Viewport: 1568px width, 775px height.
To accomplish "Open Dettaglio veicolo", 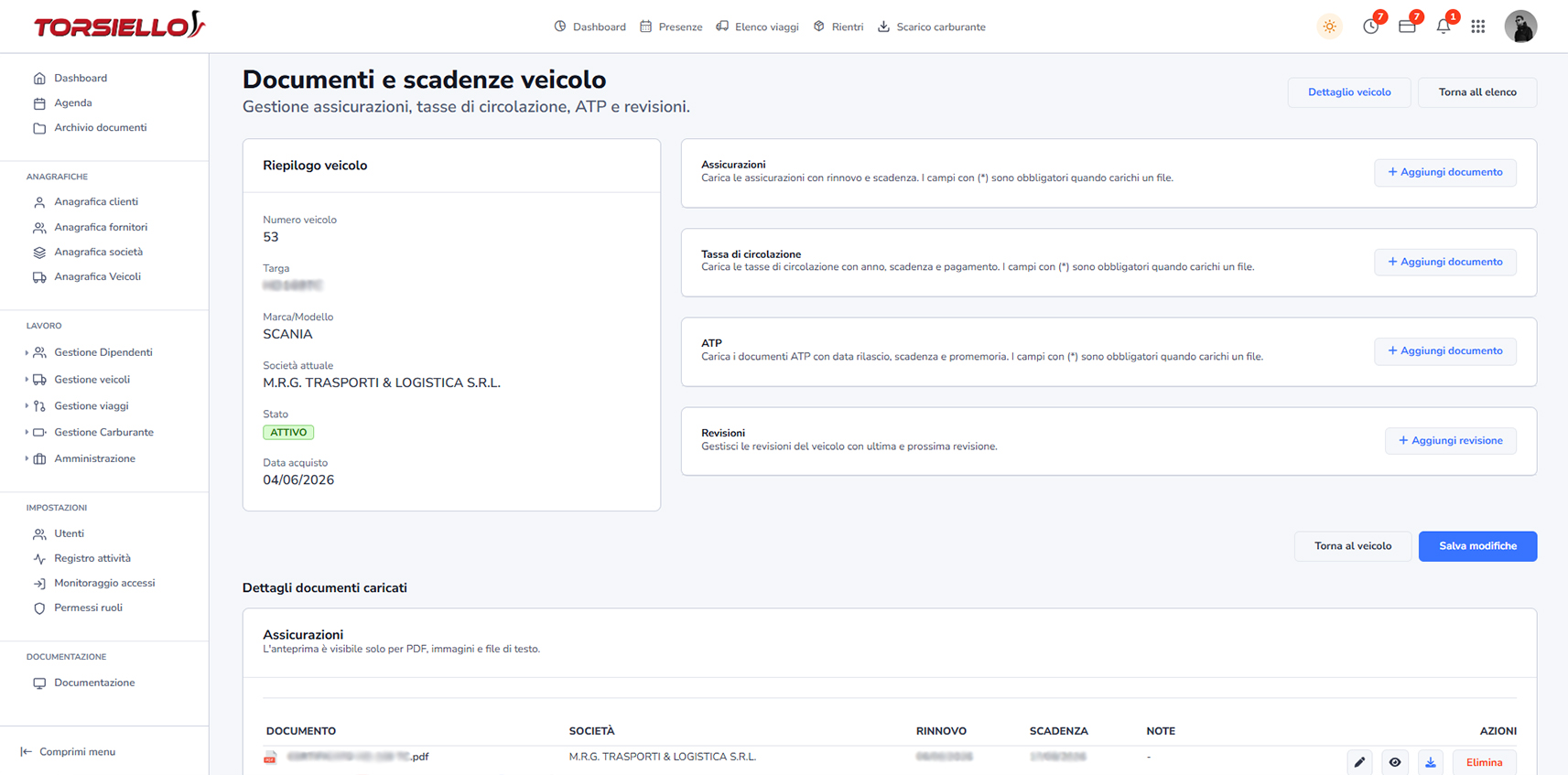I will (x=1349, y=92).
